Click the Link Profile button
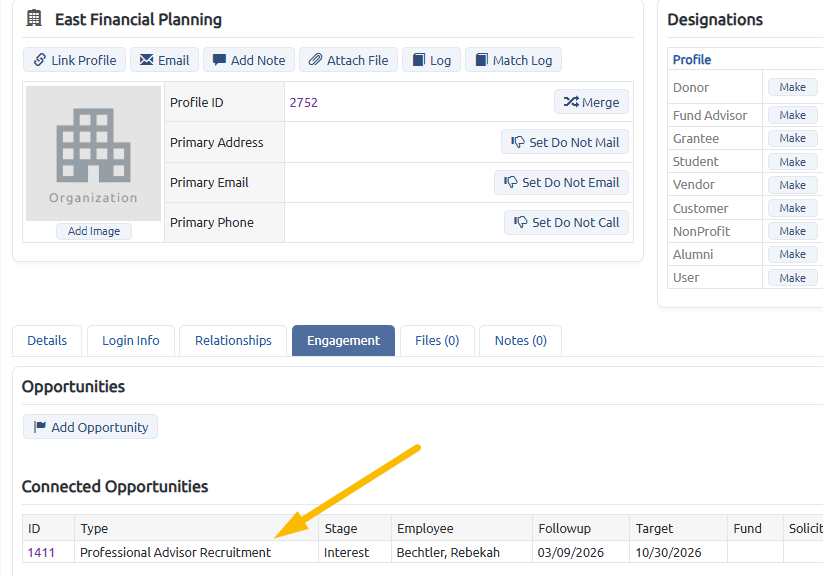 point(74,60)
